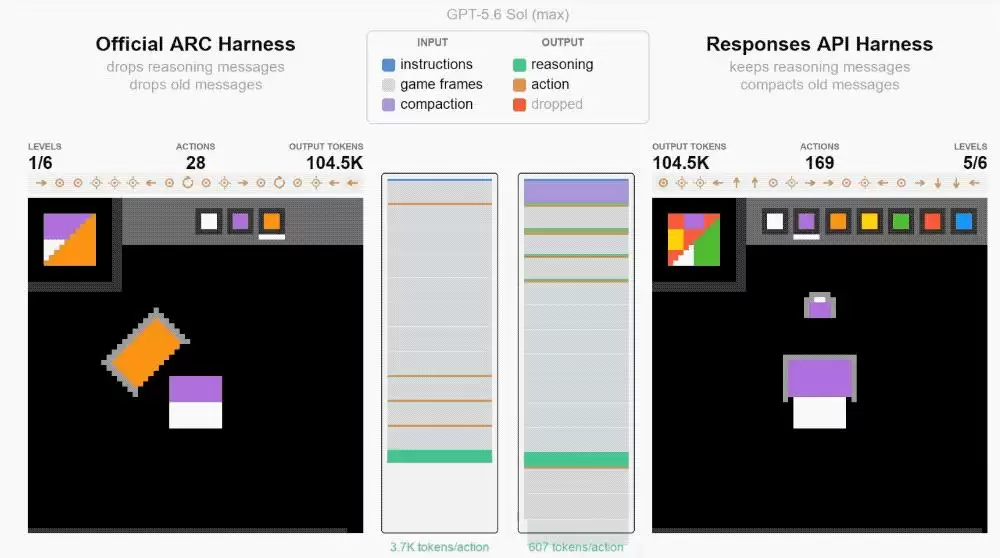Click the "dropped" legend label
The image size is (1000, 558).
(557, 104)
